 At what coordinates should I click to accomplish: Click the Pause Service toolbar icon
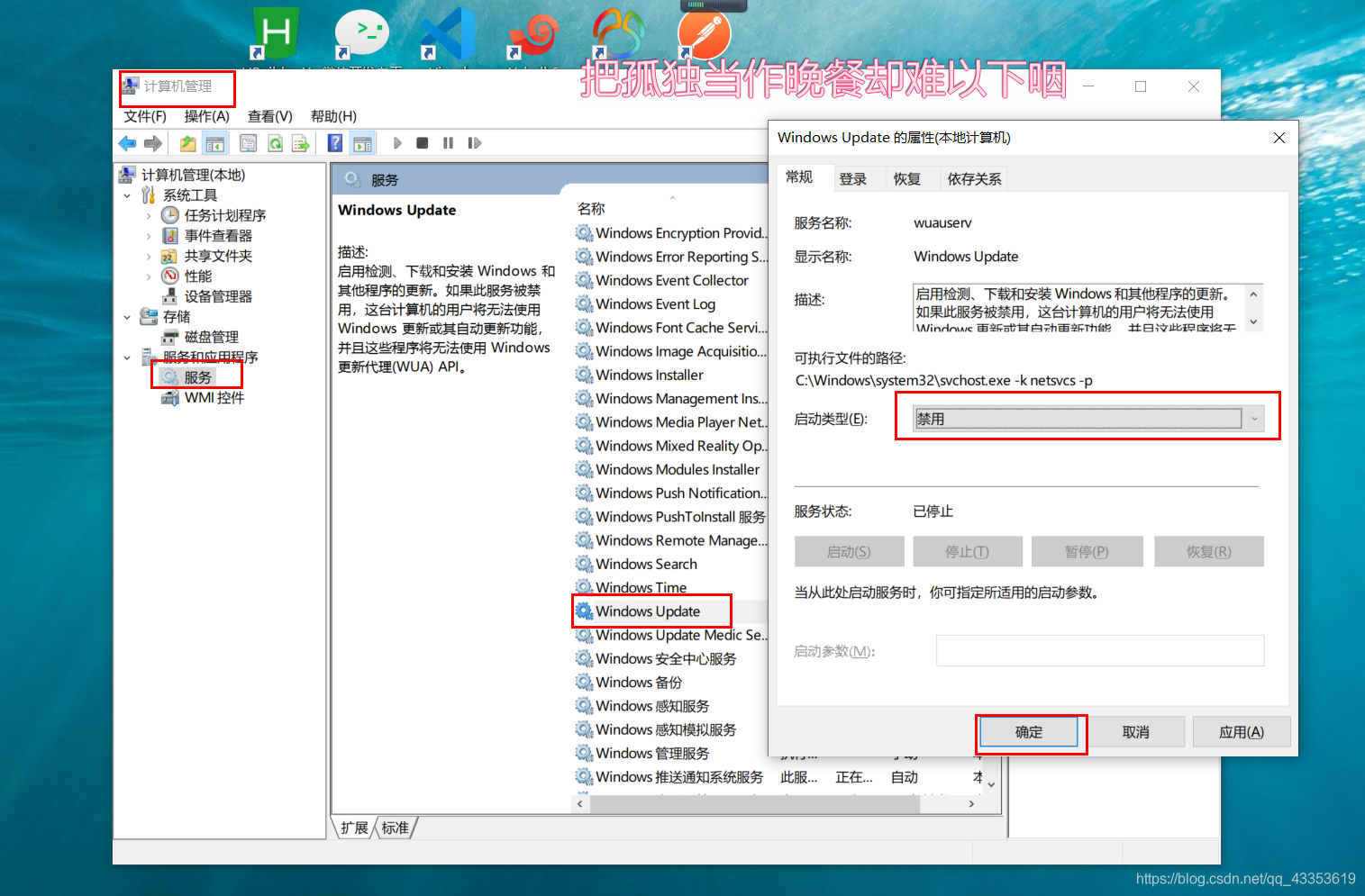click(448, 143)
